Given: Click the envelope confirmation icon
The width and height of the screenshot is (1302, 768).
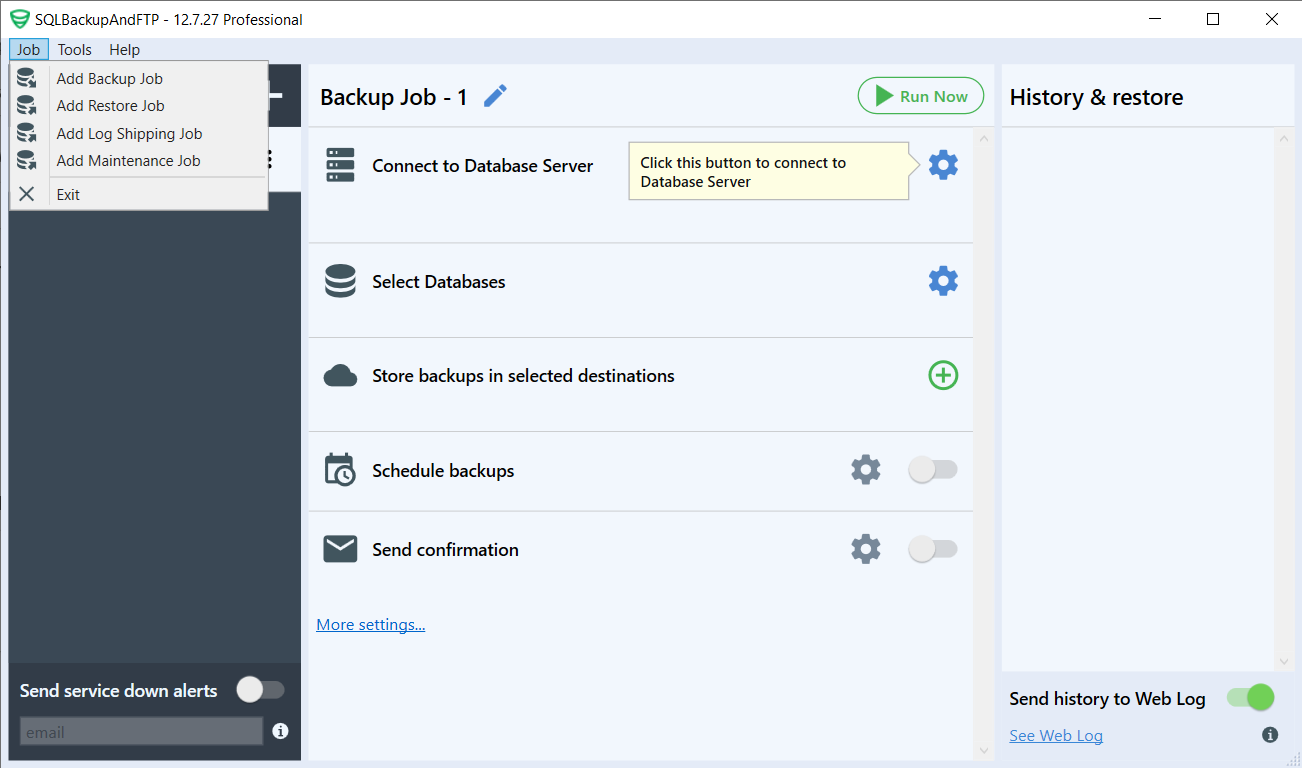Looking at the screenshot, I should (x=340, y=548).
